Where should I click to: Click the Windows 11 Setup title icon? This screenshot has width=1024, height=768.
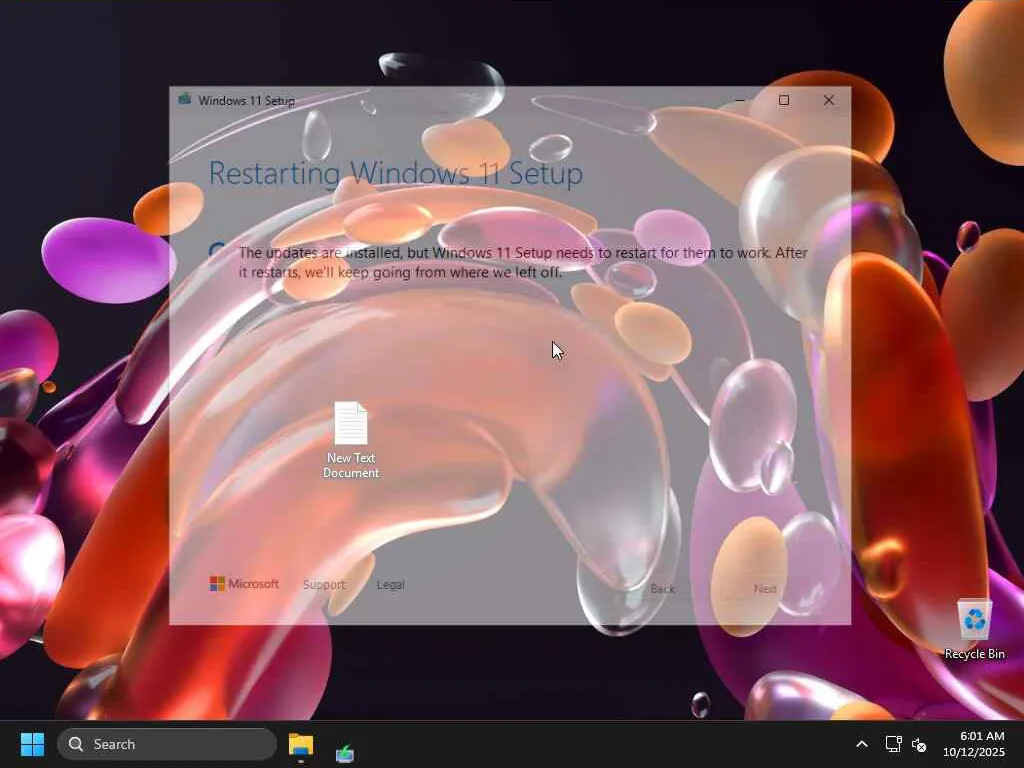click(185, 99)
